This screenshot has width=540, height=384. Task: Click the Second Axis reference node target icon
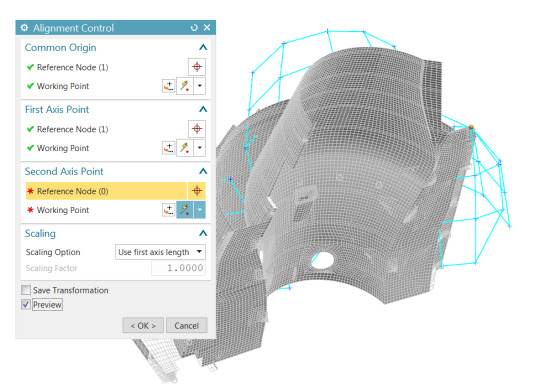197,191
